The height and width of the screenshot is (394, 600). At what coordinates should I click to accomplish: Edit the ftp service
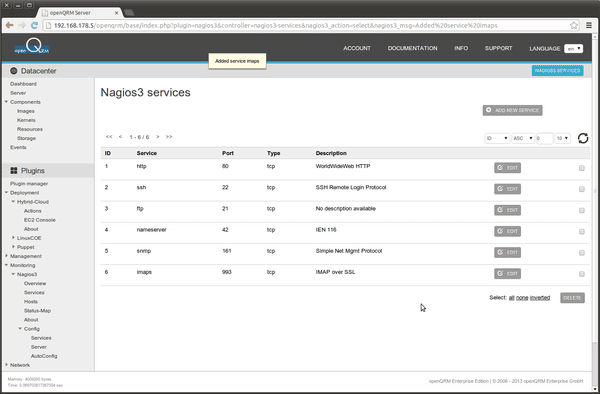507,210
